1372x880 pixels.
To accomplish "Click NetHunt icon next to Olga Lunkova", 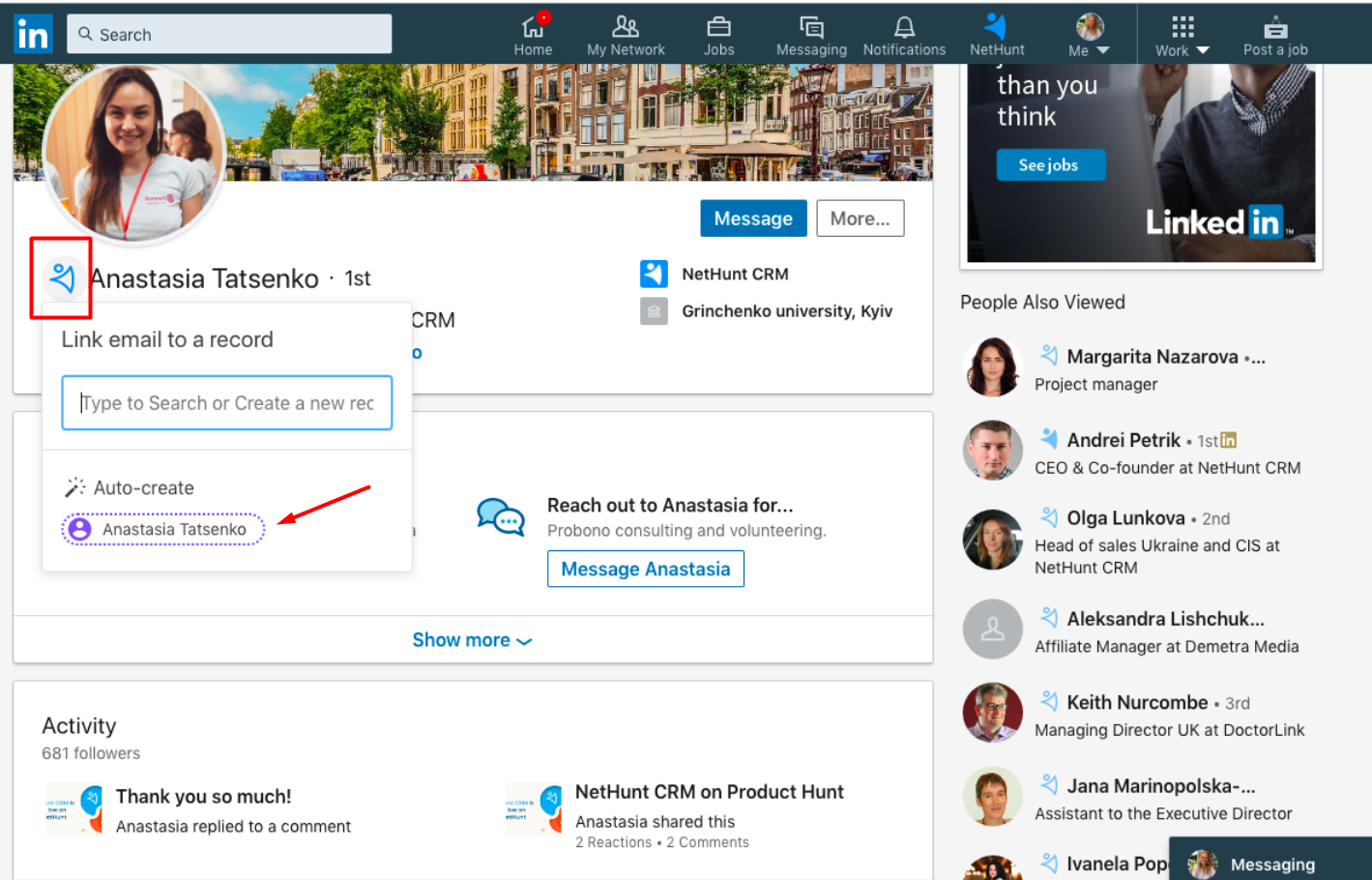I will click(1048, 516).
